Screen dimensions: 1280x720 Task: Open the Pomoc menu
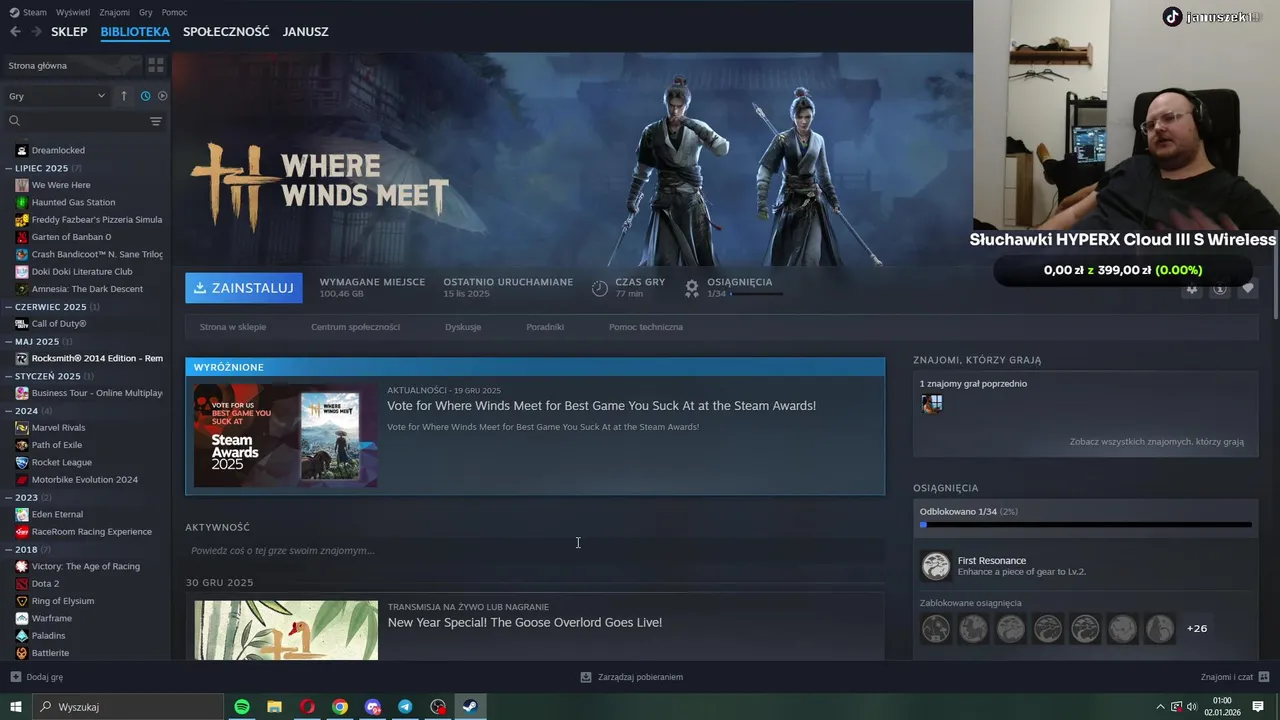[174, 12]
